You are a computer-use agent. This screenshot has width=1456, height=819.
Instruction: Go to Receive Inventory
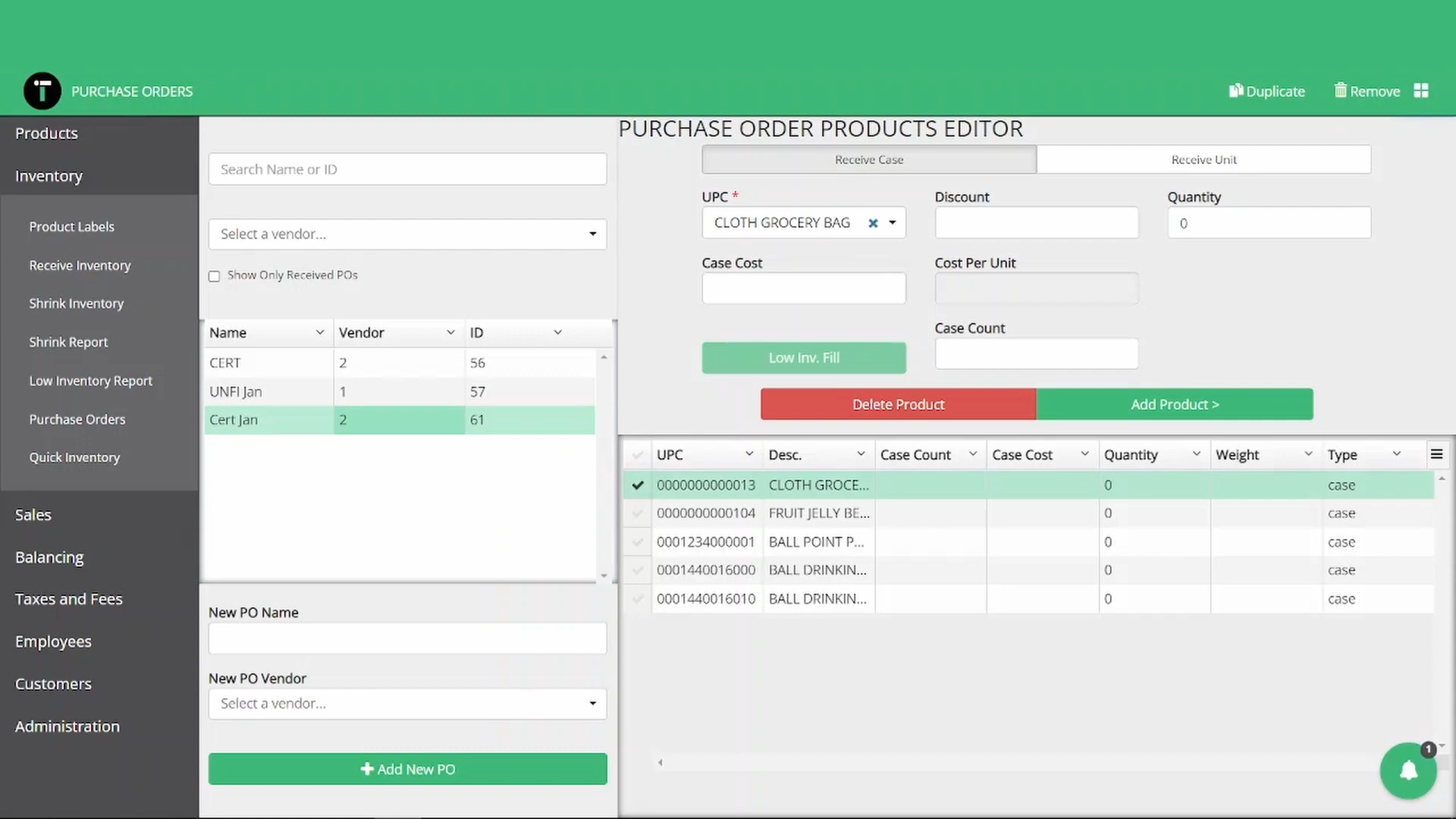(80, 265)
